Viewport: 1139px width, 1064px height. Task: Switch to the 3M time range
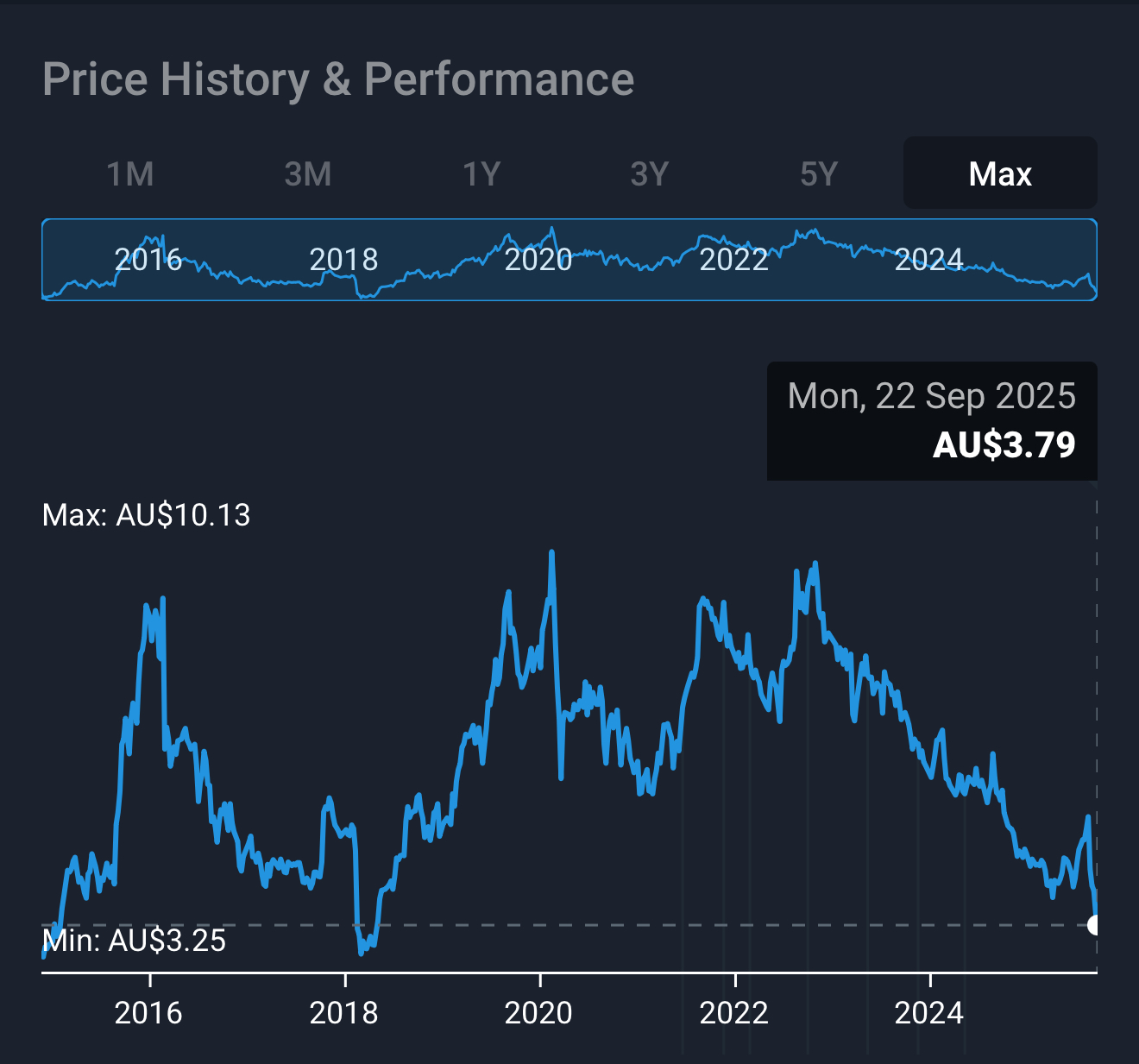pos(308,174)
